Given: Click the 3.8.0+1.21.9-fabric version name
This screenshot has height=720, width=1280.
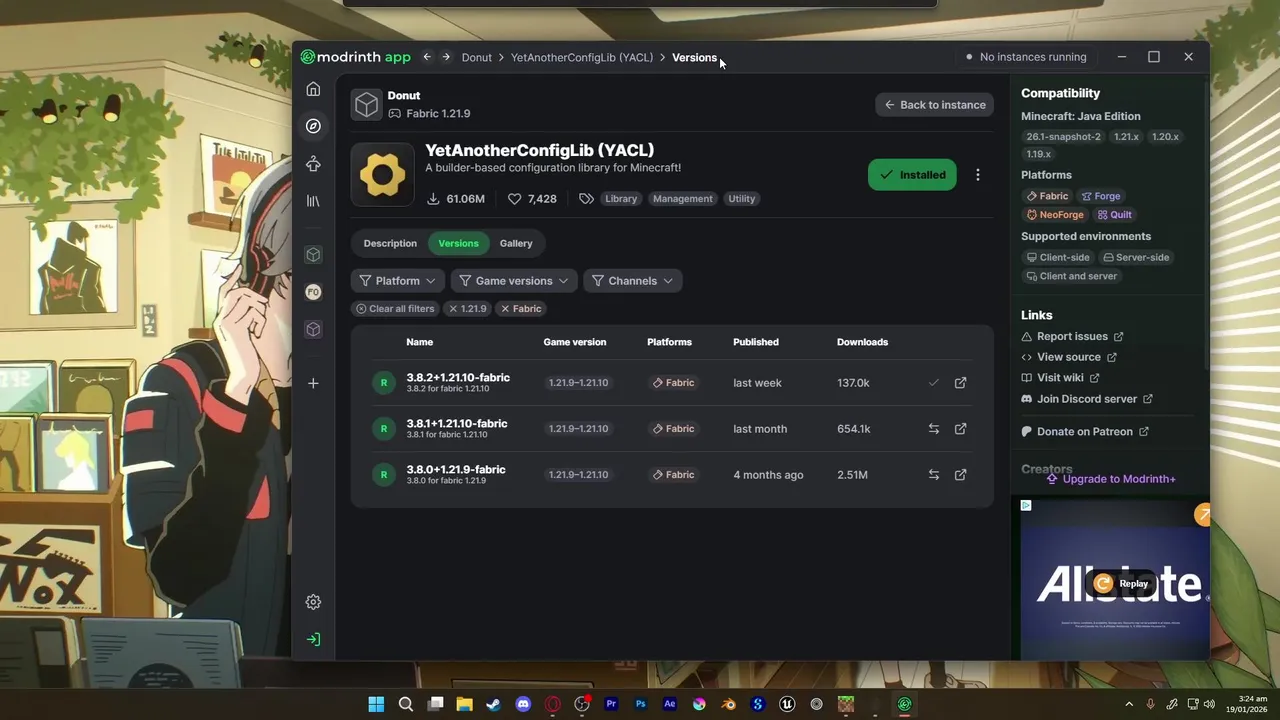Looking at the screenshot, I should click(x=456, y=469).
